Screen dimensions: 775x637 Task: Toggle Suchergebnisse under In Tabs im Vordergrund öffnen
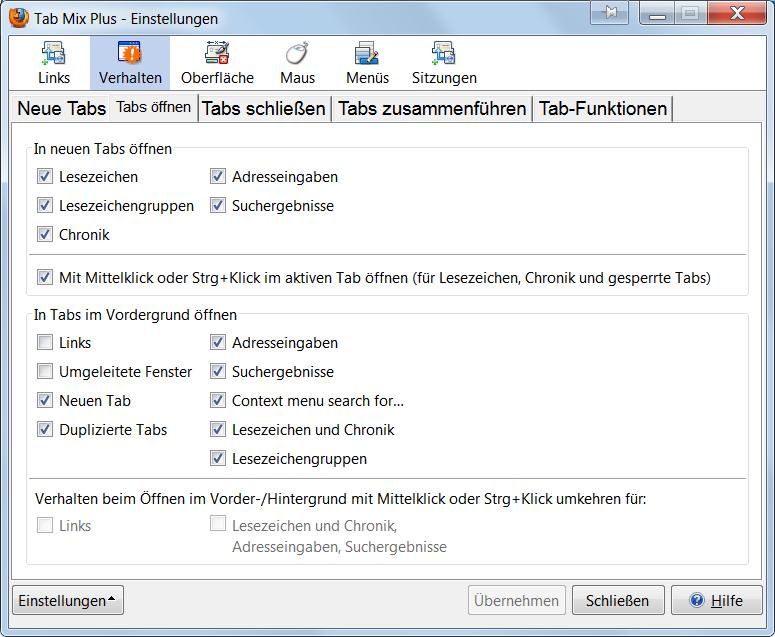click(x=218, y=371)
